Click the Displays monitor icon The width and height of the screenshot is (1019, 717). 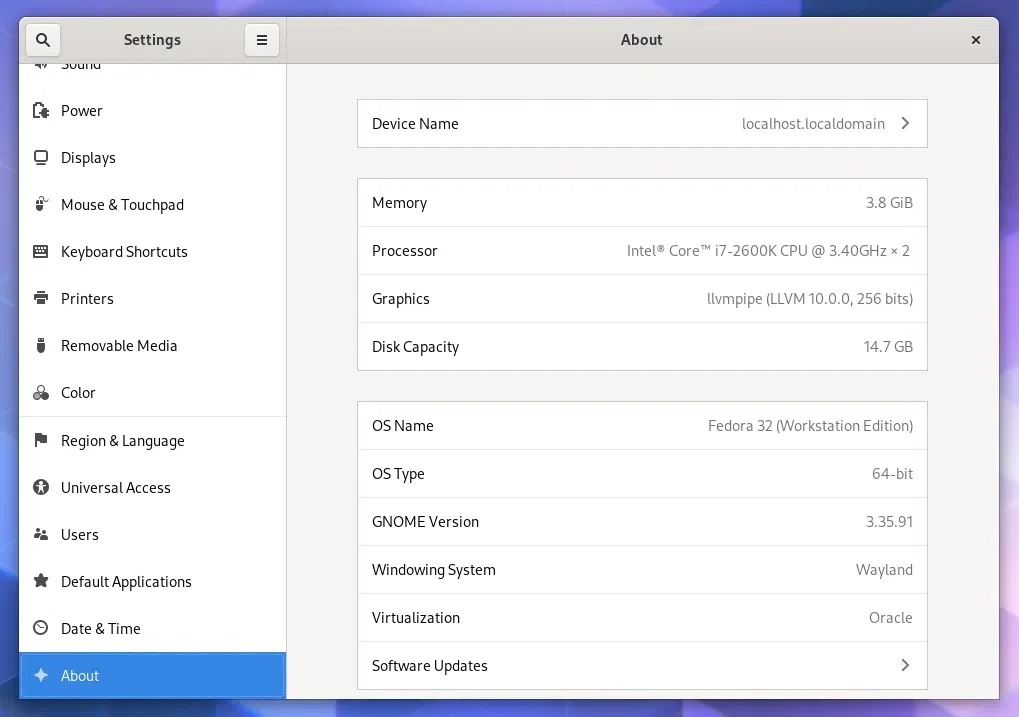[41, 157]
